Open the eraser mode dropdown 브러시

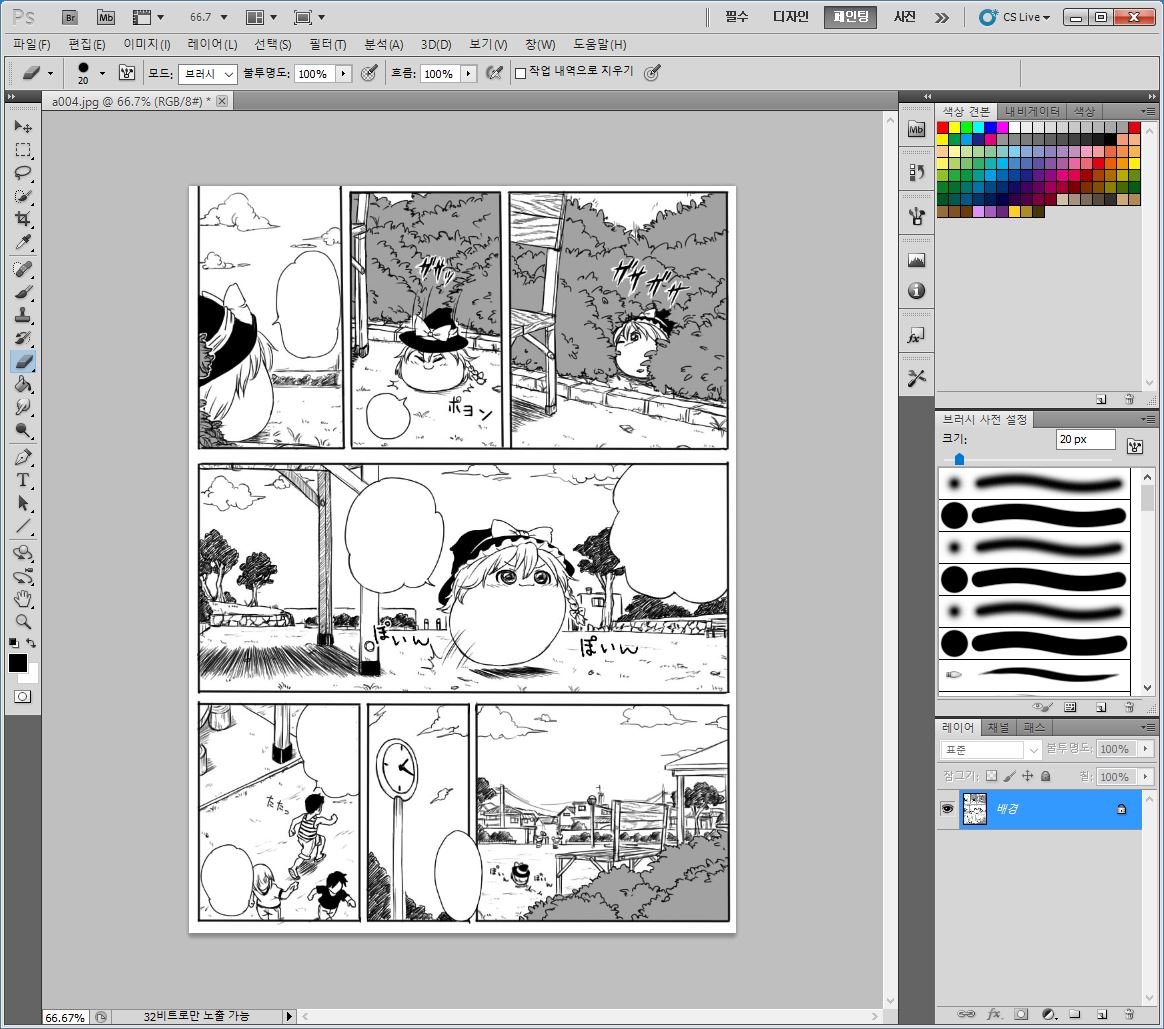pyautogui.click(x=208, y=74)
